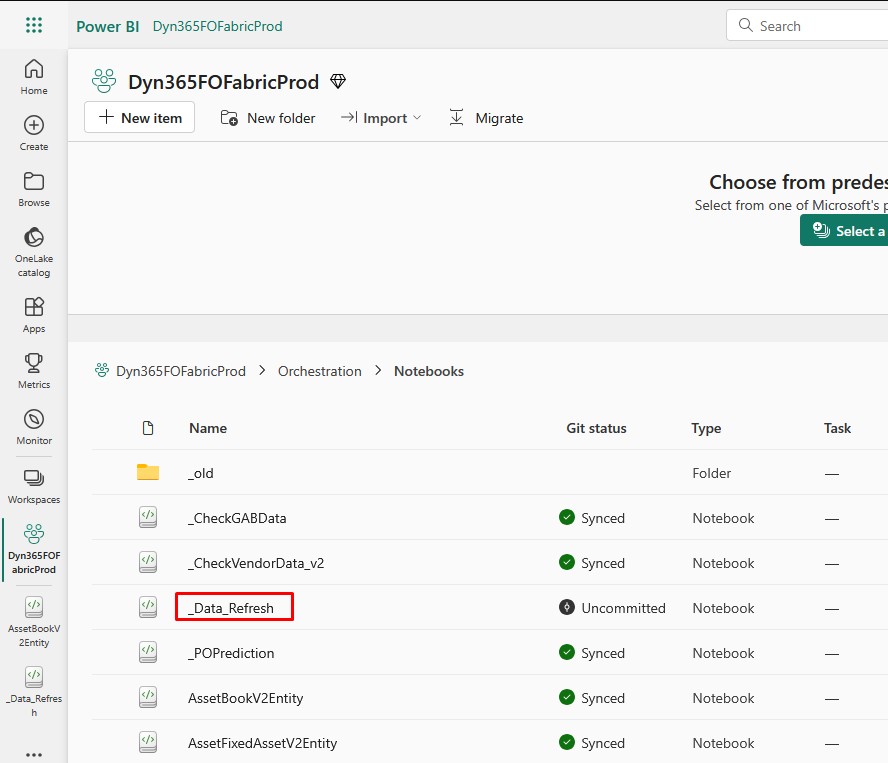Click Synced status icon for AssetFixedAssetV2Entity
The width and height of the screenshot is (888, 763).
(x=567, y=741)
